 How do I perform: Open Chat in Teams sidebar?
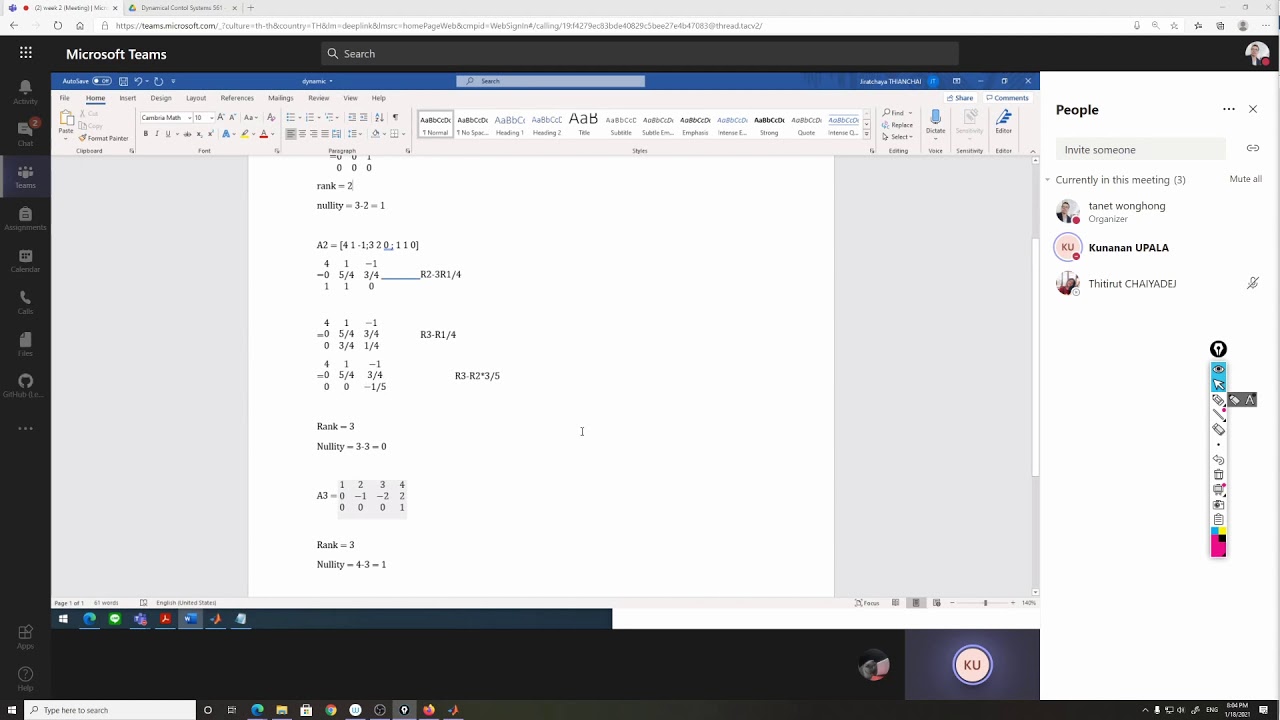25,133
